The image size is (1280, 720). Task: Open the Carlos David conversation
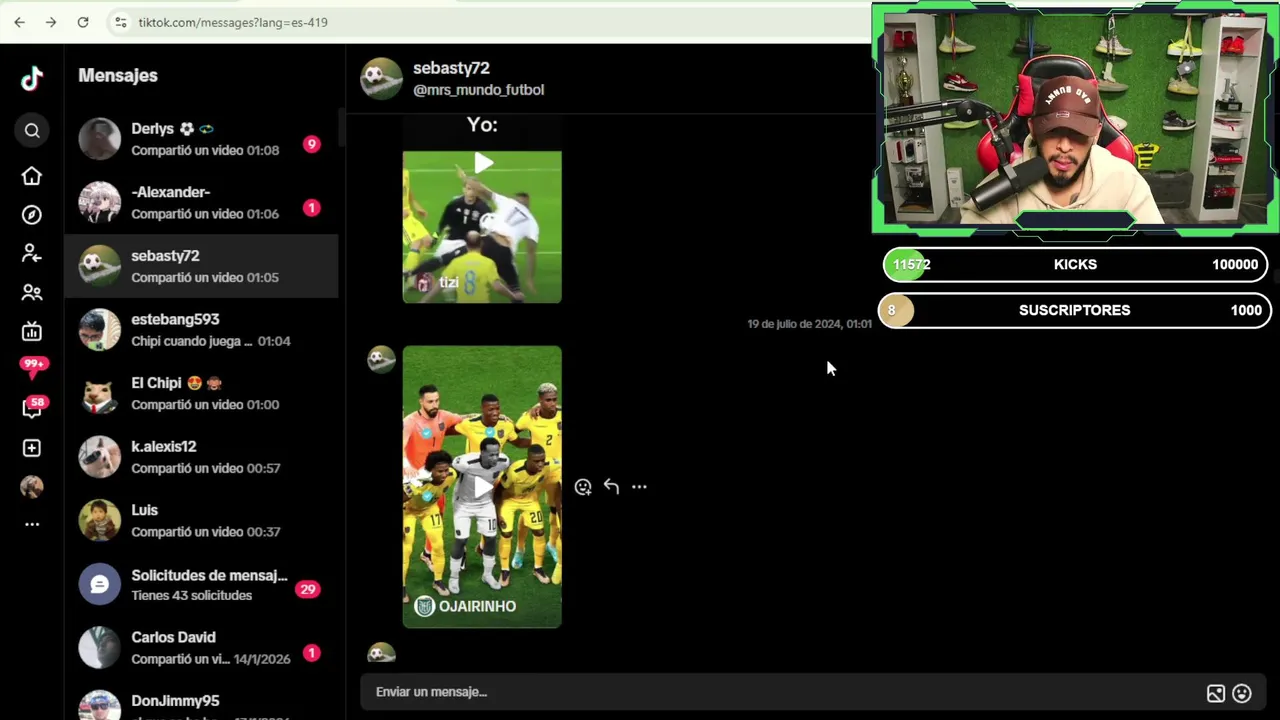pos(201,648)
